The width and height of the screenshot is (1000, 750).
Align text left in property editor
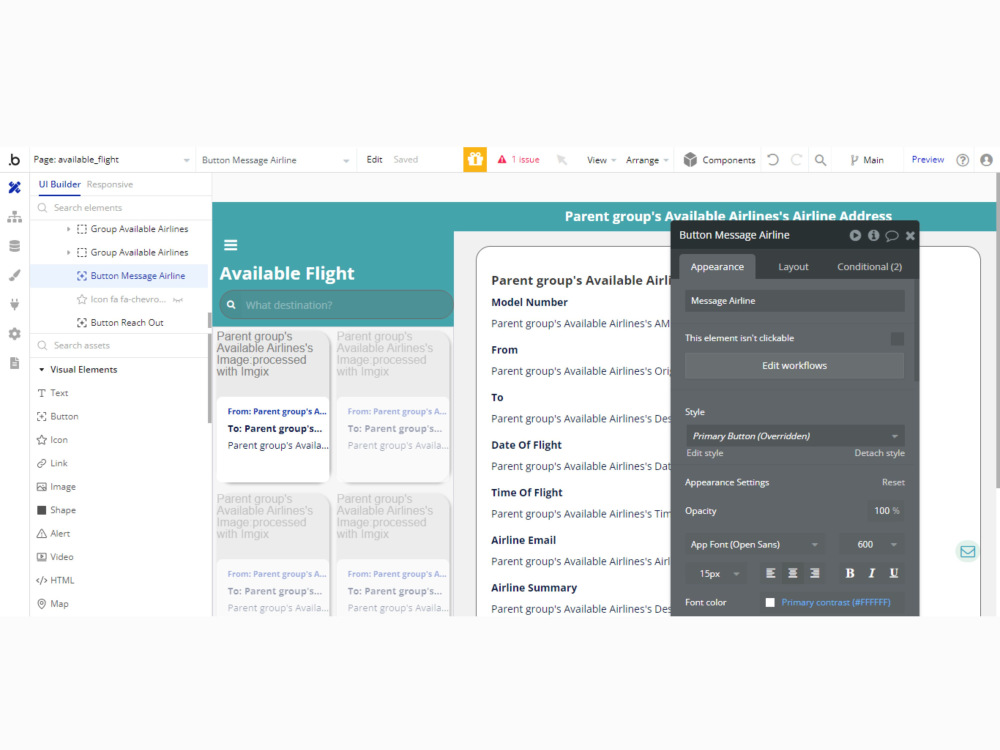click(x=770, y=573)
